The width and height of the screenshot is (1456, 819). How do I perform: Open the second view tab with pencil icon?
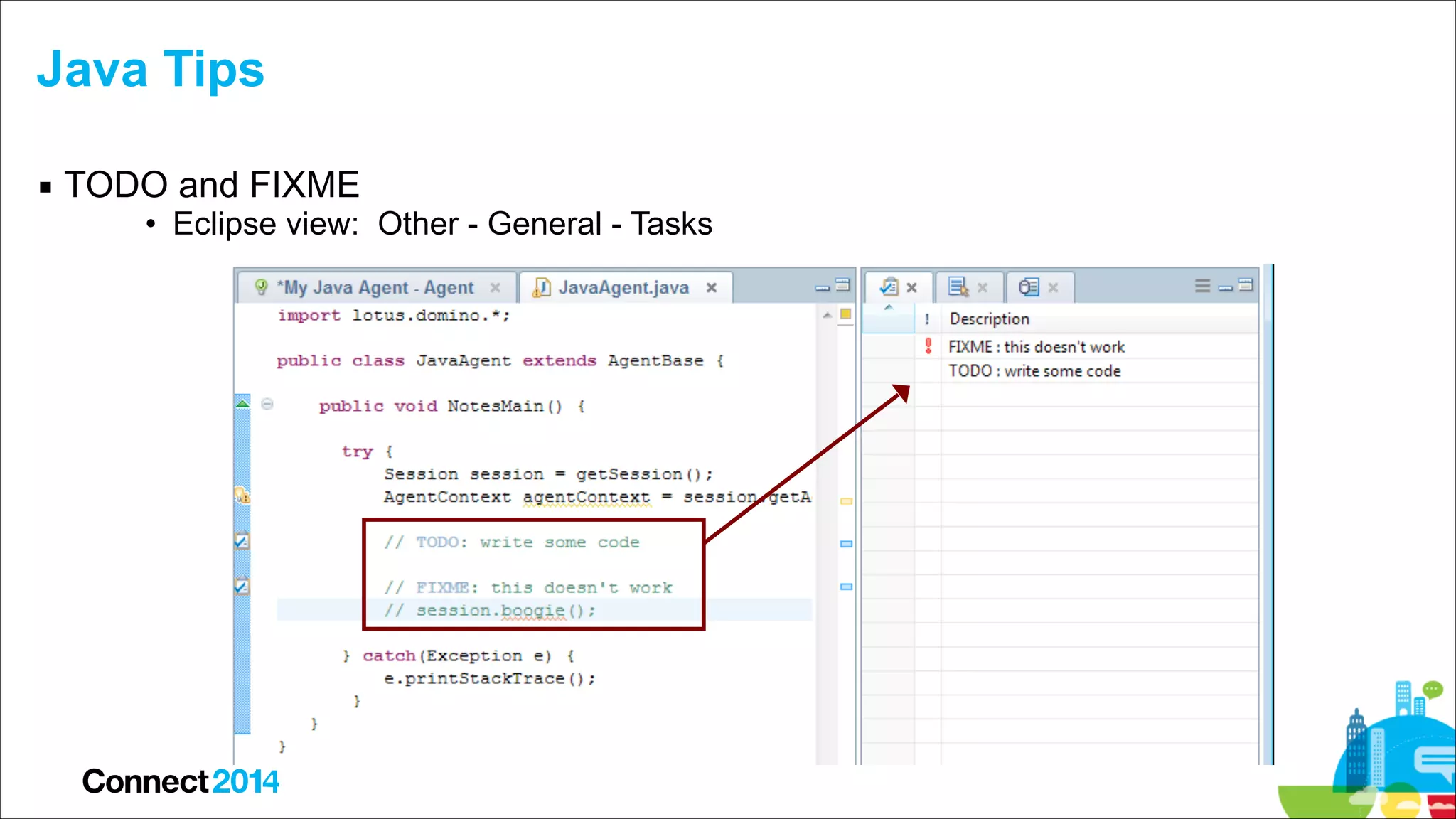click(x=958, y=287)
